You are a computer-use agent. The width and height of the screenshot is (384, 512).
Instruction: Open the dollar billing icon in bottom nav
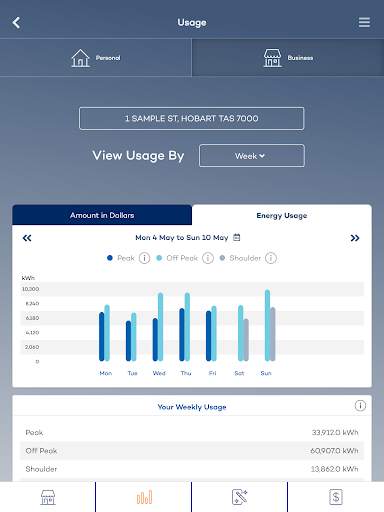tap(336, 497)
